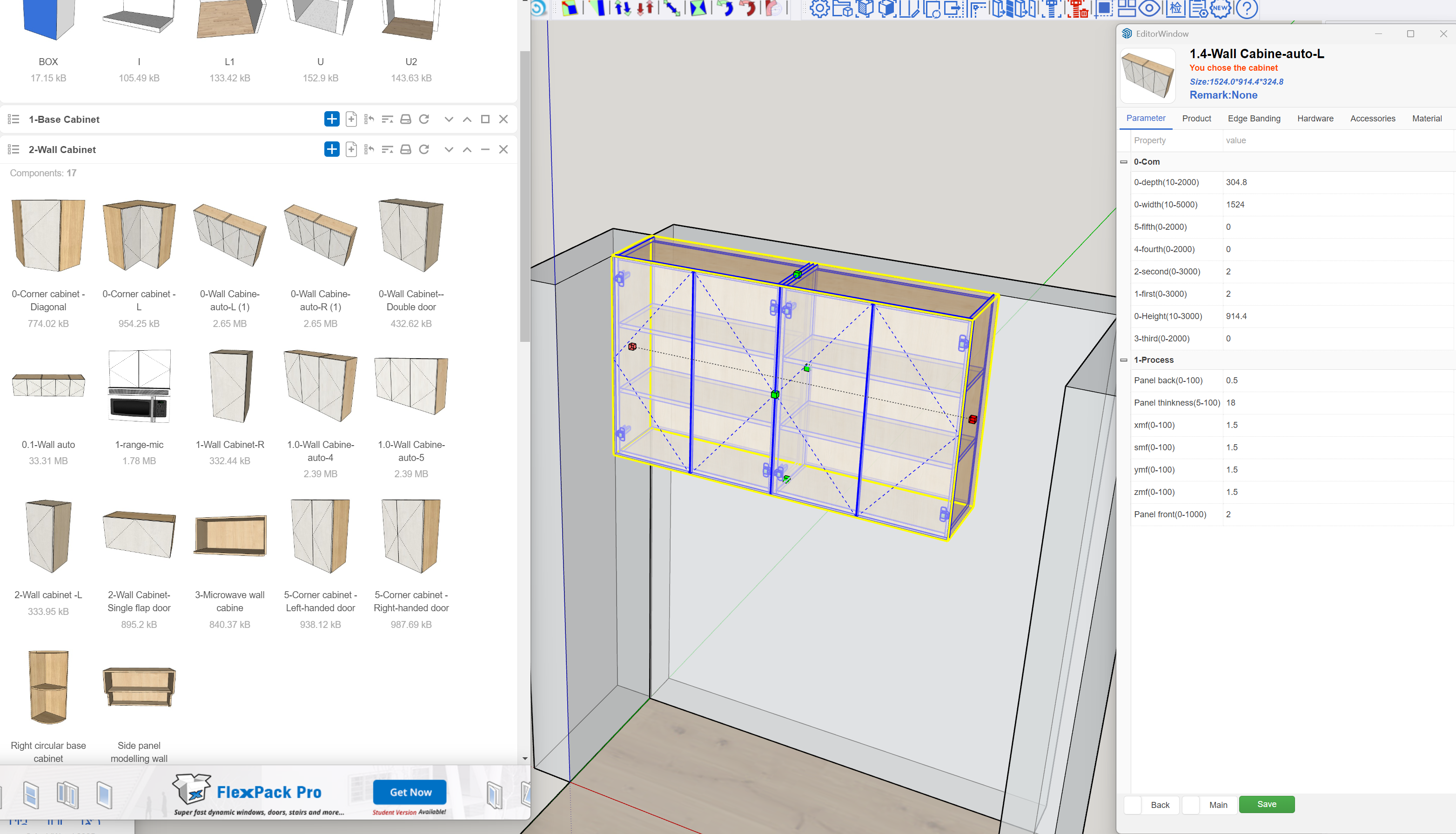Click the refresh icon in 1-Base Cabinet header
1456x834 pixels.
424,119
